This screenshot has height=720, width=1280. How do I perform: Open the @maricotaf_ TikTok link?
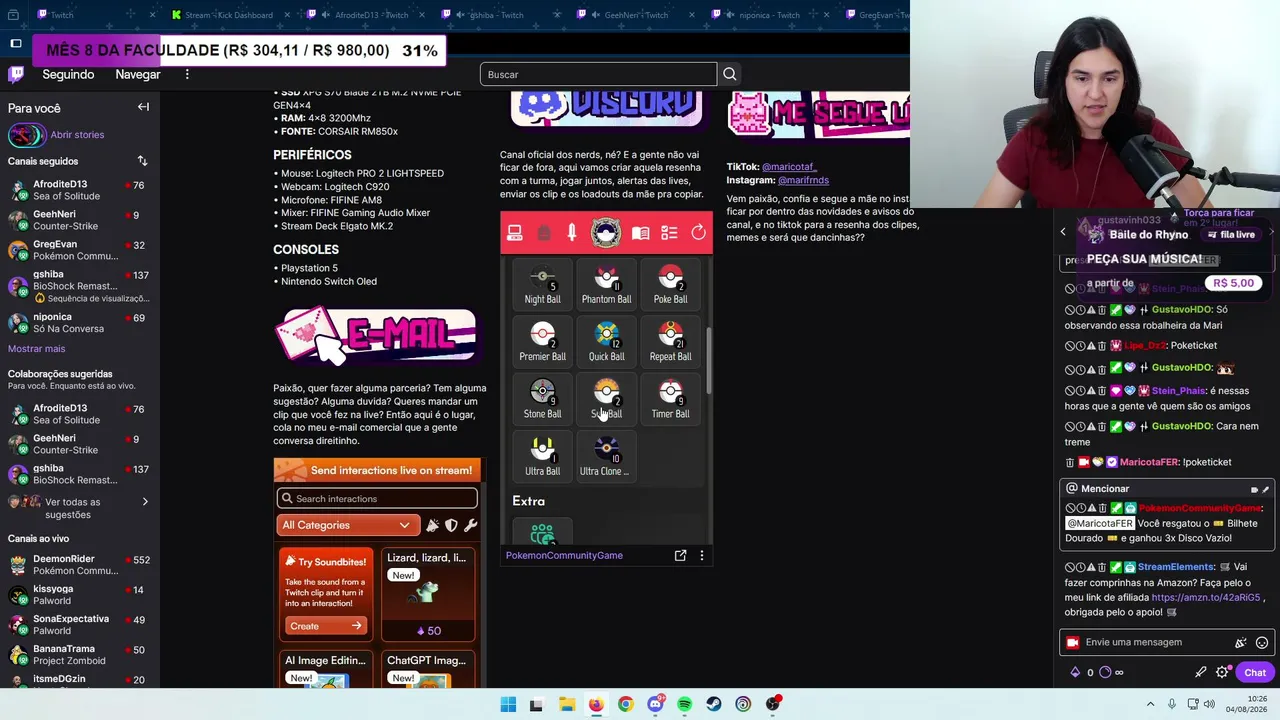pos(789,167)
